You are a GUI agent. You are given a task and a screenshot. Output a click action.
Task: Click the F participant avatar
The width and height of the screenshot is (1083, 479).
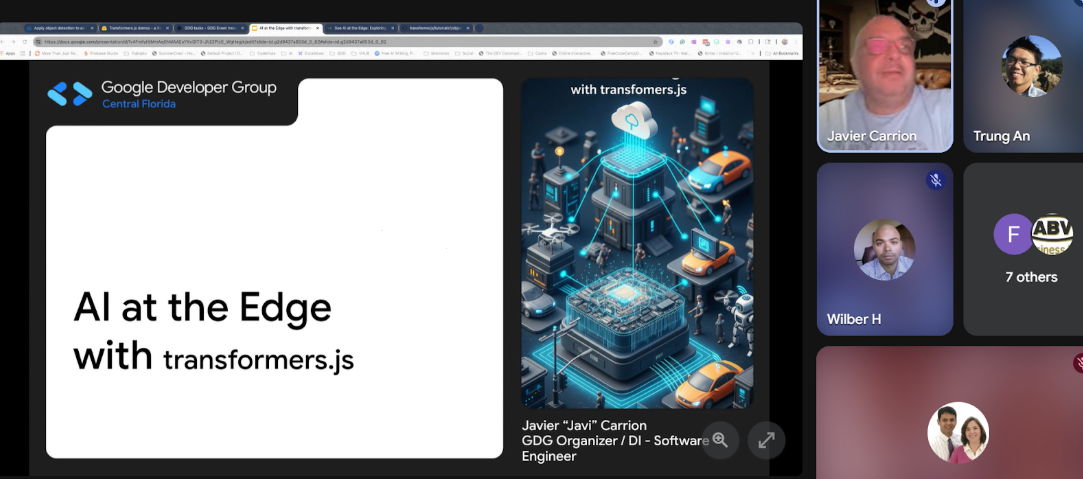pos(1013,234)
